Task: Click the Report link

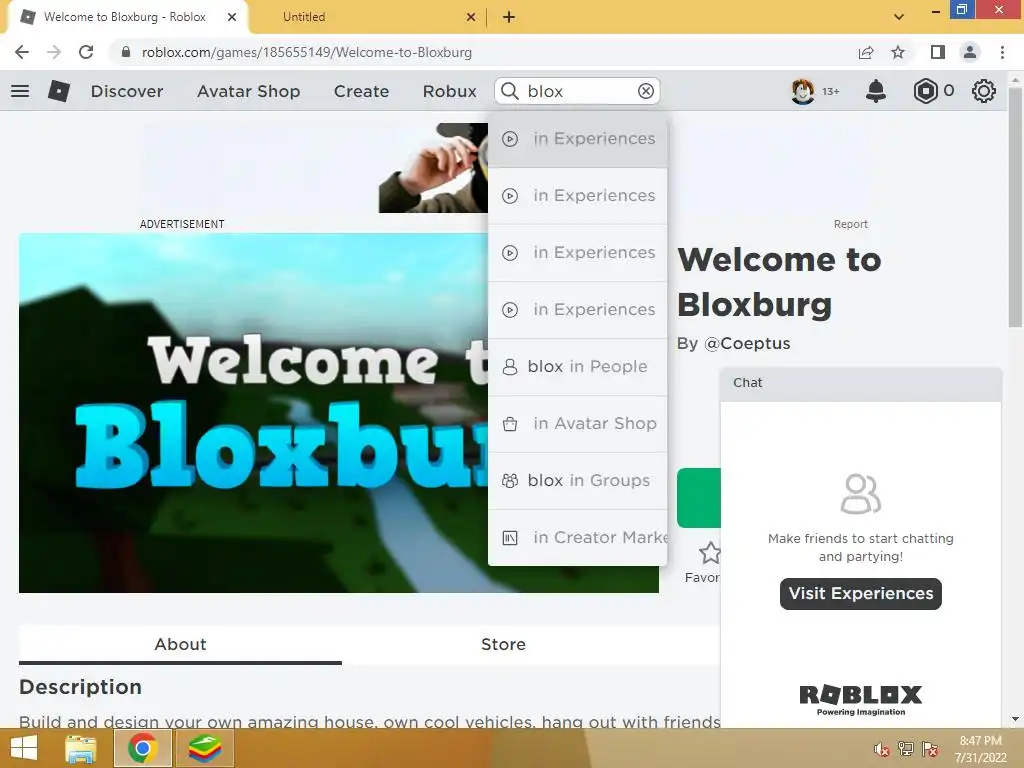Action: pyautogui.click(x=850, y=224)
